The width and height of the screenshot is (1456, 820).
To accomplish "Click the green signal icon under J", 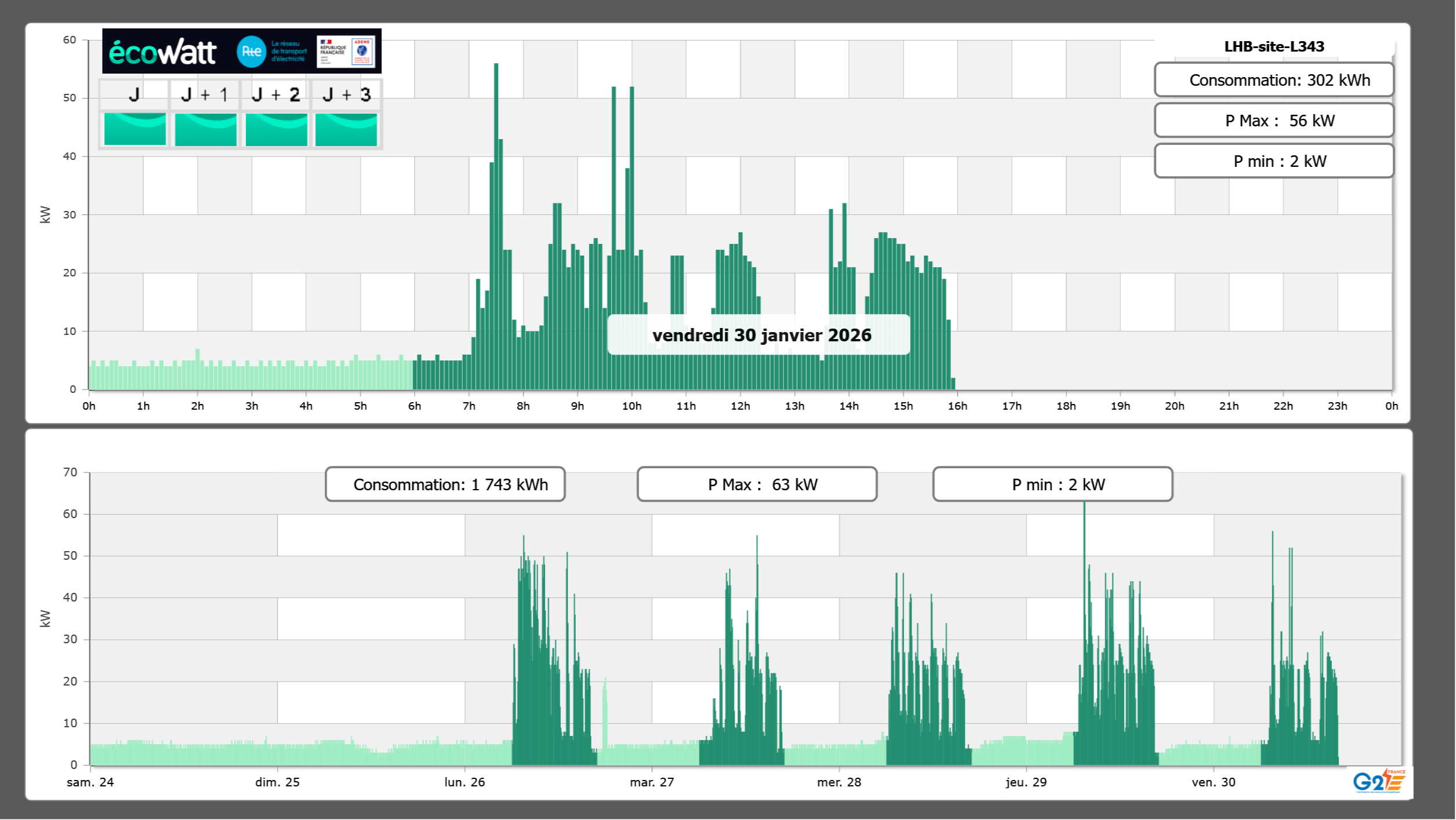I will [135, 129].
